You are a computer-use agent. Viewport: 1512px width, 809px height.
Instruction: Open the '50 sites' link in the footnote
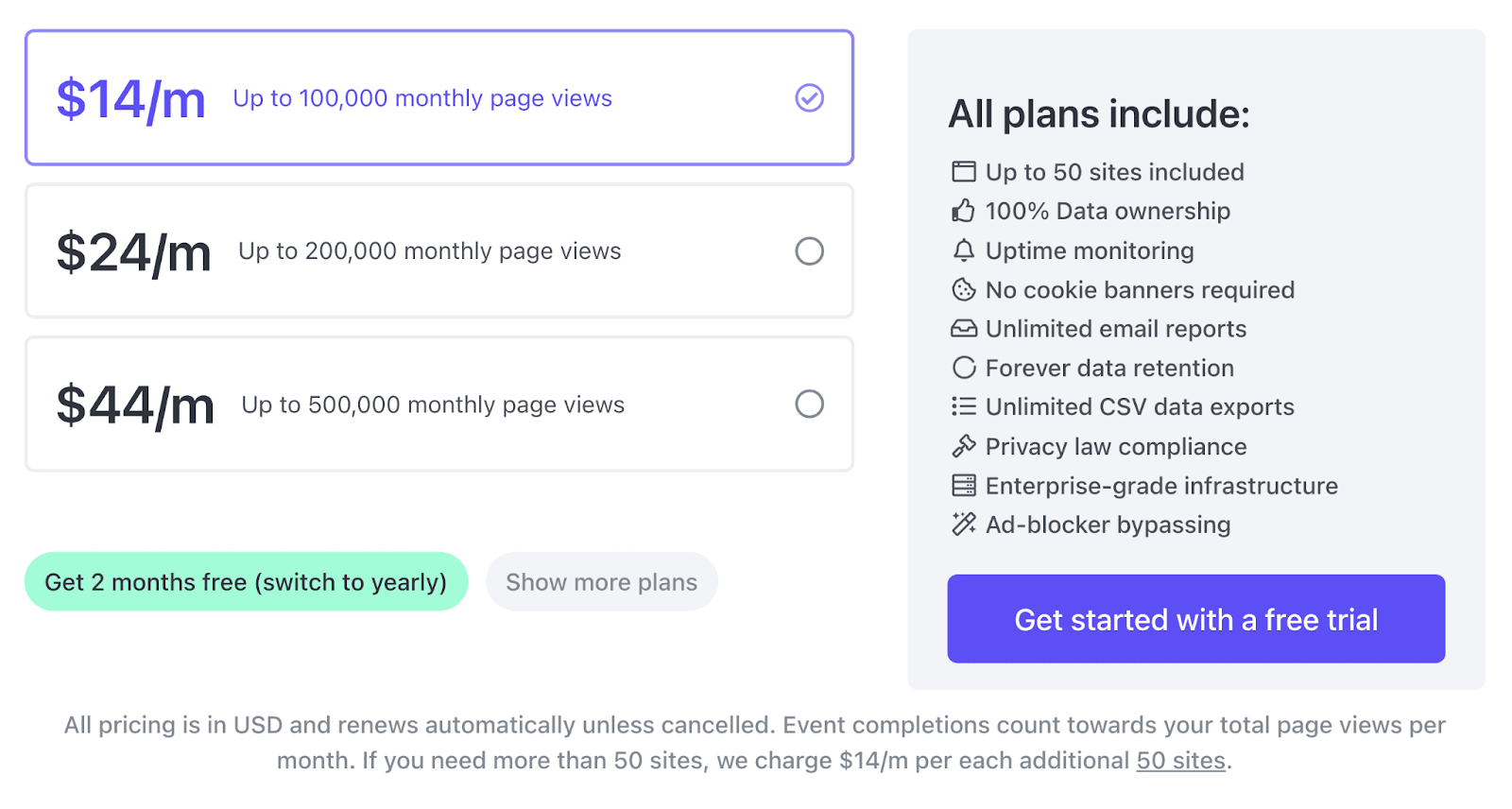(1181, 760)
